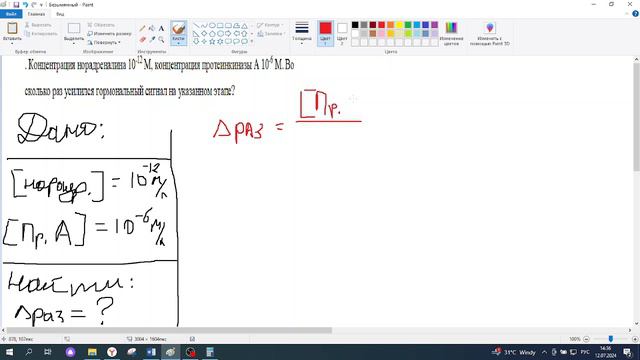Image resolution: width=640 pixels, height=360 pixels.
Task: Choose the four-point star shape
Action: (204, 41)
